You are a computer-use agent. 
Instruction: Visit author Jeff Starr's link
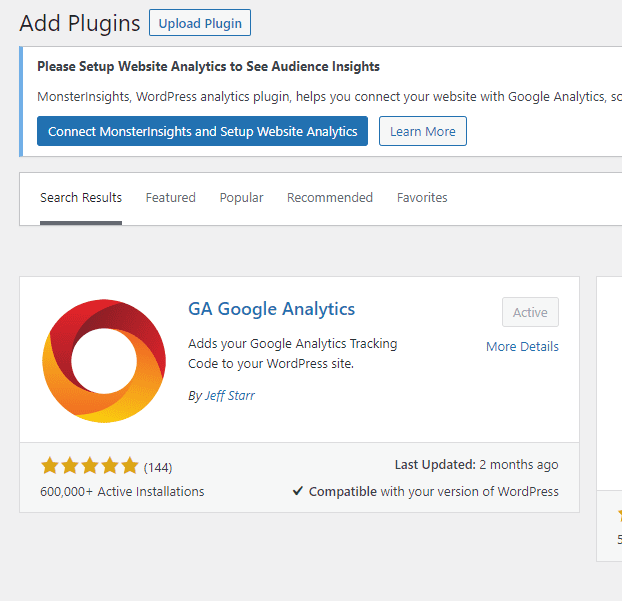click(x=230, y=396)
